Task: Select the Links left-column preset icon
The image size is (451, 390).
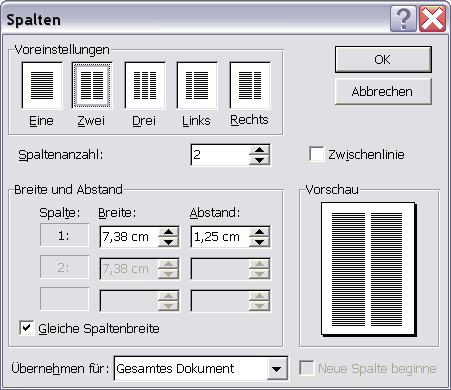Action: click(197, 85)
